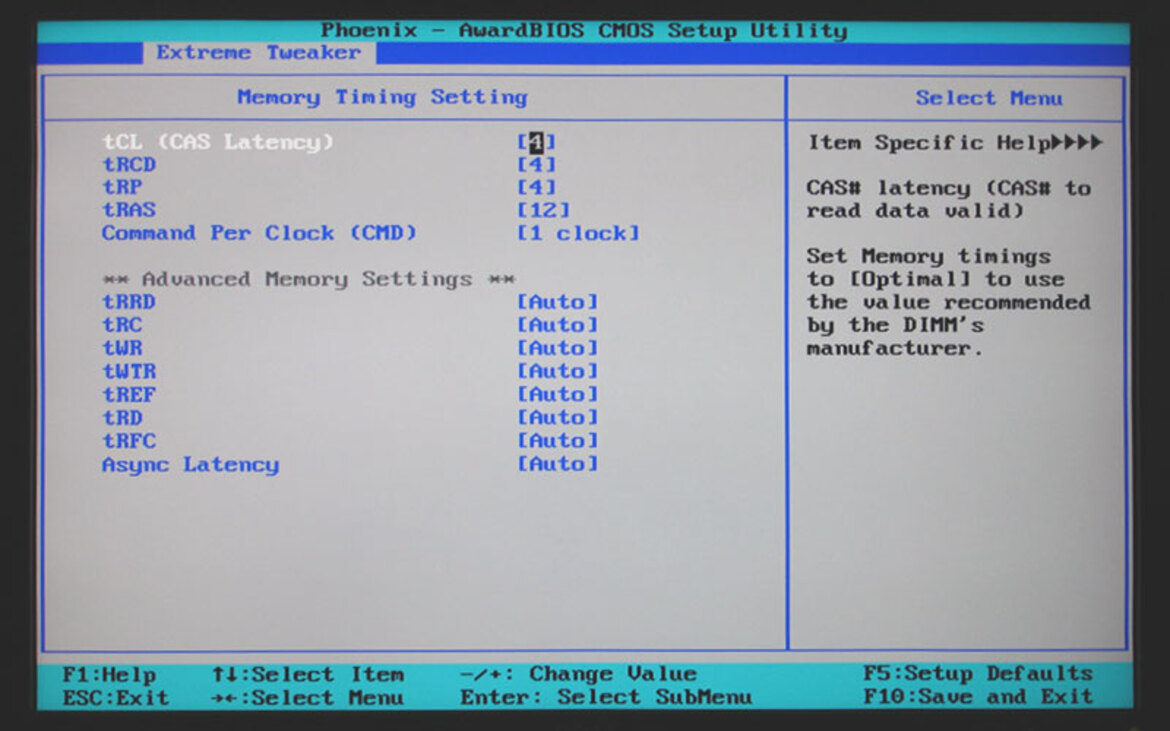Select the tRRD setting label
The height and width of the screenshot is (731, 1170).
129,302
